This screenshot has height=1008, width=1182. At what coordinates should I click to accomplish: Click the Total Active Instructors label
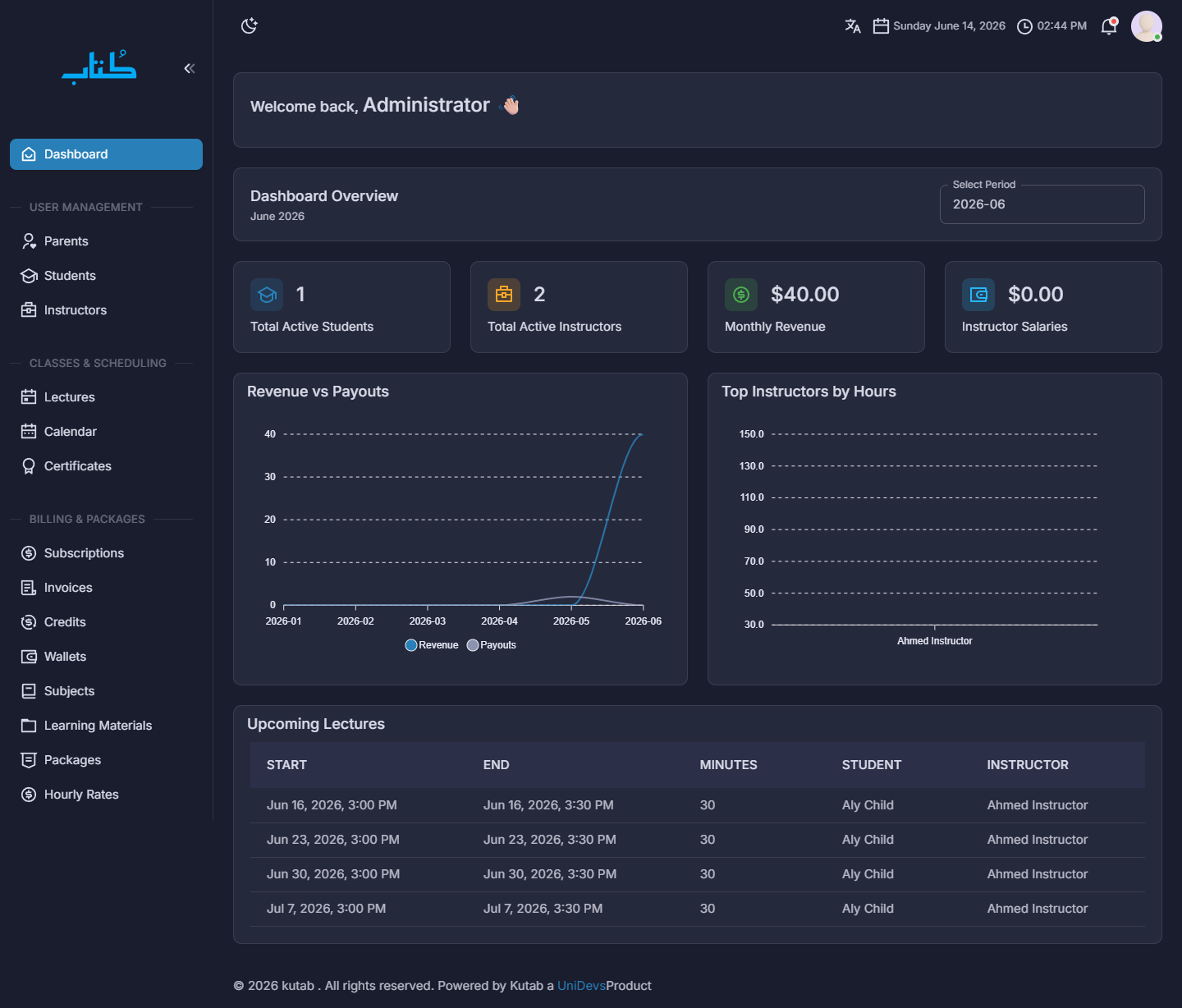(554, 327)
